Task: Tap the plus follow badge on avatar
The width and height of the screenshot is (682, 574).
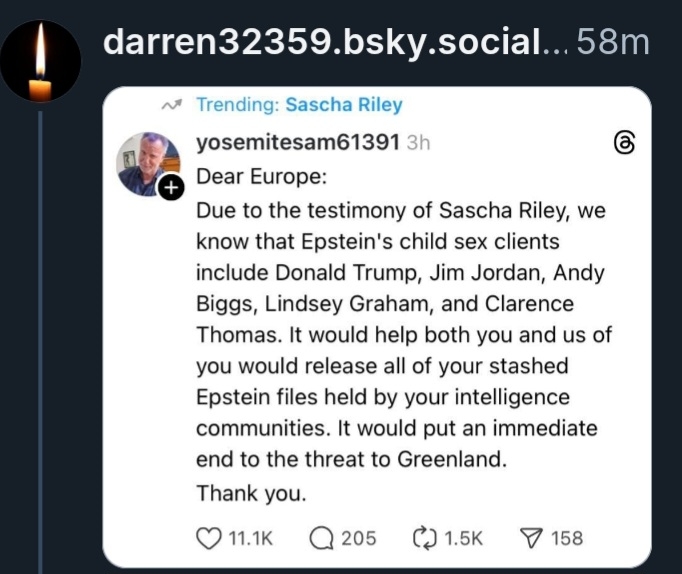Action: (x=172, y=187)
